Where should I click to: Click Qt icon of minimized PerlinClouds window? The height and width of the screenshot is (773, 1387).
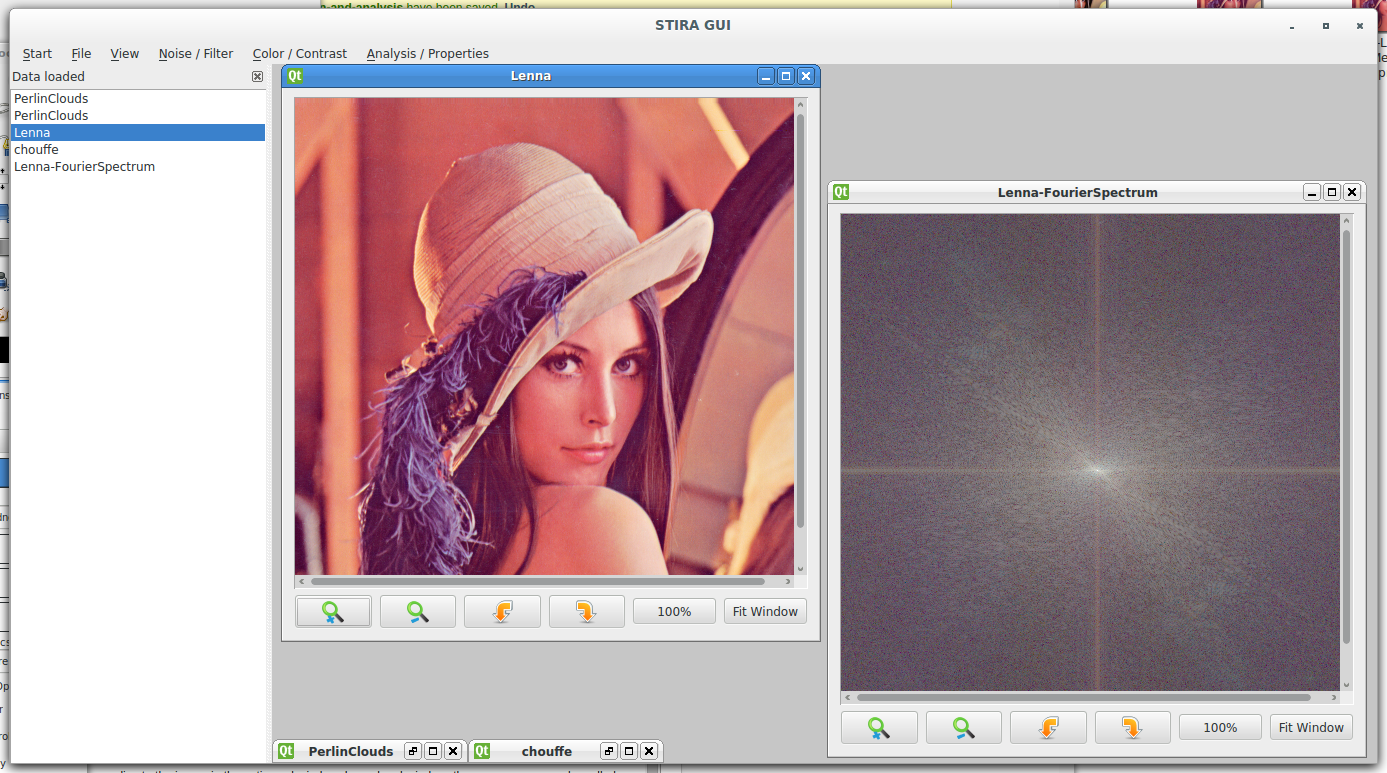click(x=286, y=751)
